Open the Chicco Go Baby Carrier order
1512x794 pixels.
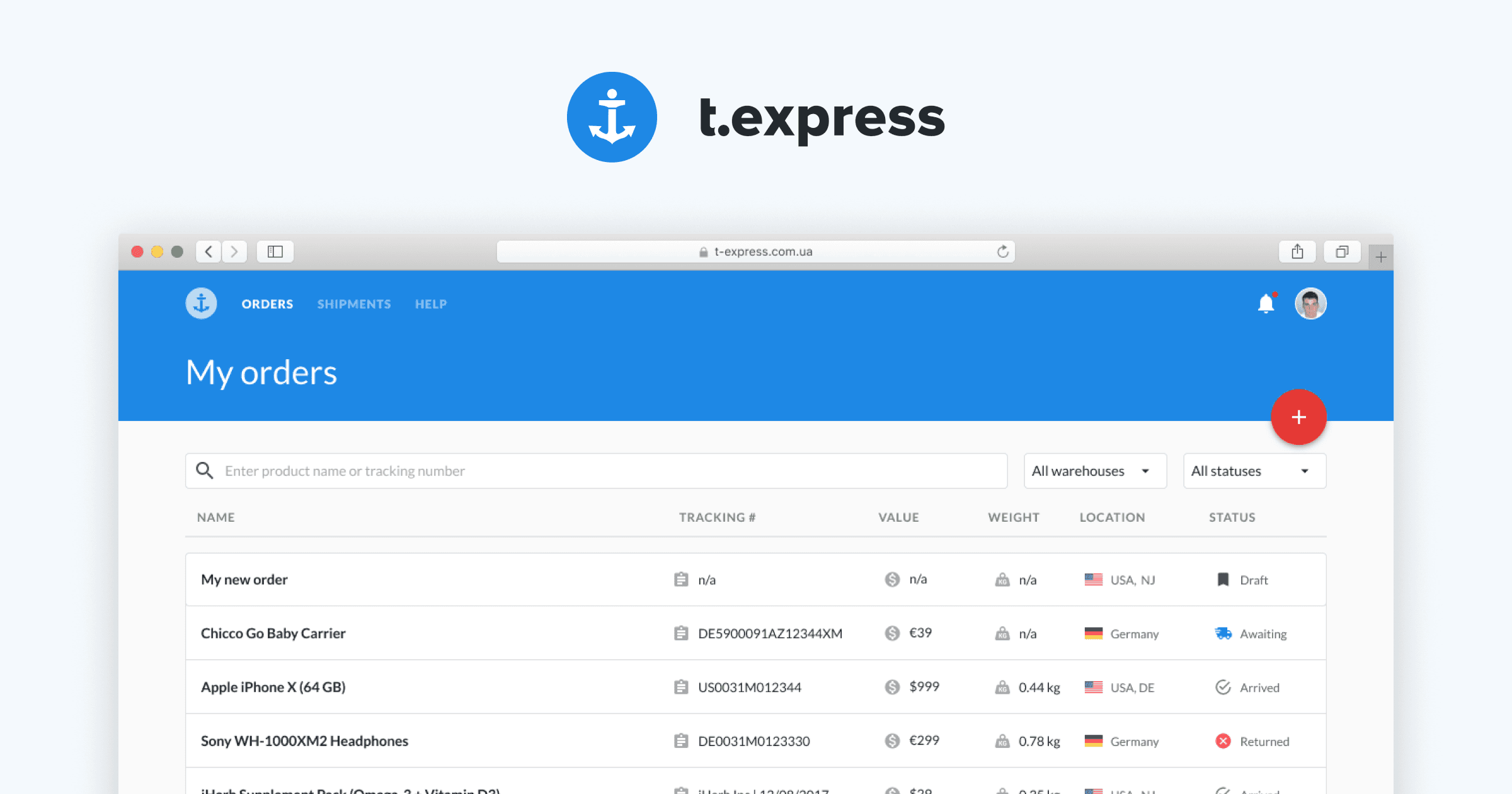pos(273,633)
